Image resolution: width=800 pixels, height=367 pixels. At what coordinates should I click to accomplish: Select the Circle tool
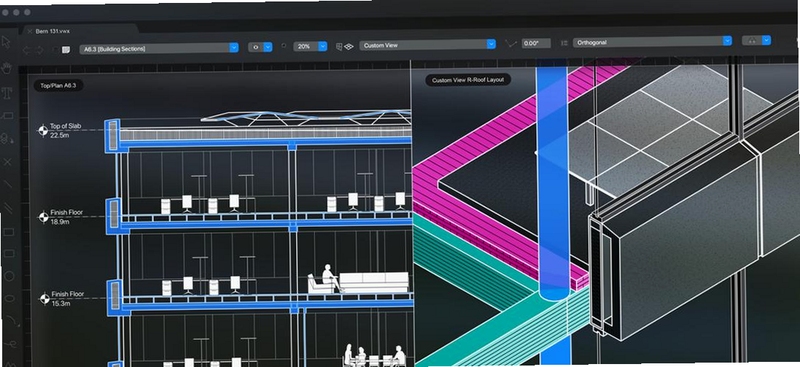coord(9,276)
